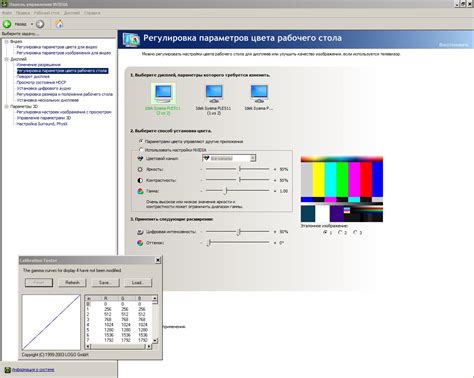The height and width of the screenshot is (378, 474).
Task: Click the gamma table vertical scrollbar down arrow
Action: (x=155, y=340)
